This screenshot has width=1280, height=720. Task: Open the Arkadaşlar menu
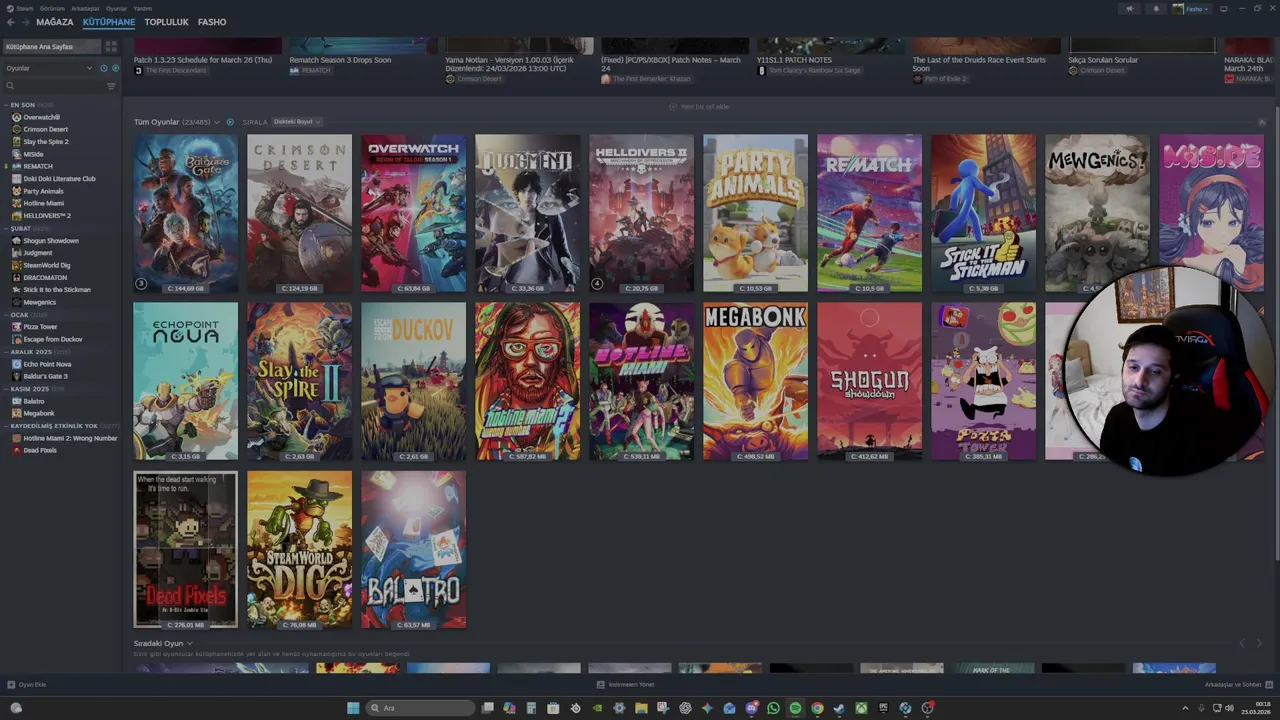click(x=85, y=8)
